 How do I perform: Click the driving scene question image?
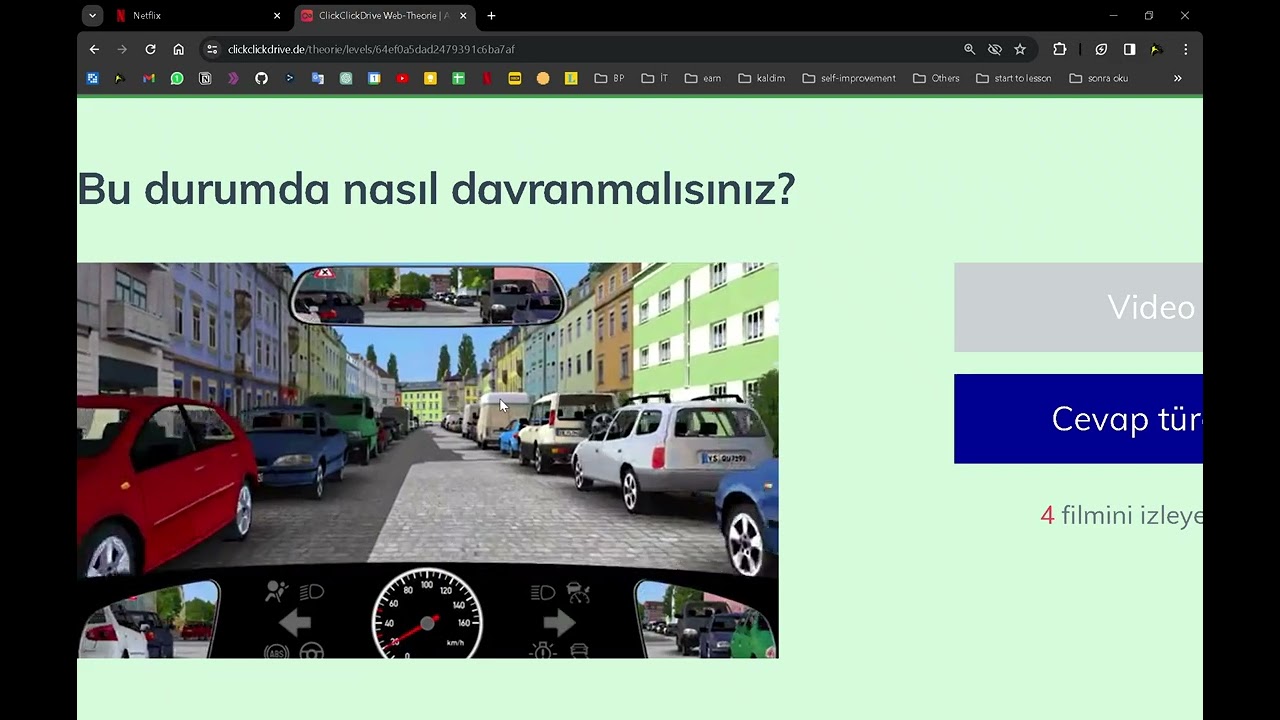tap(428, 460)
